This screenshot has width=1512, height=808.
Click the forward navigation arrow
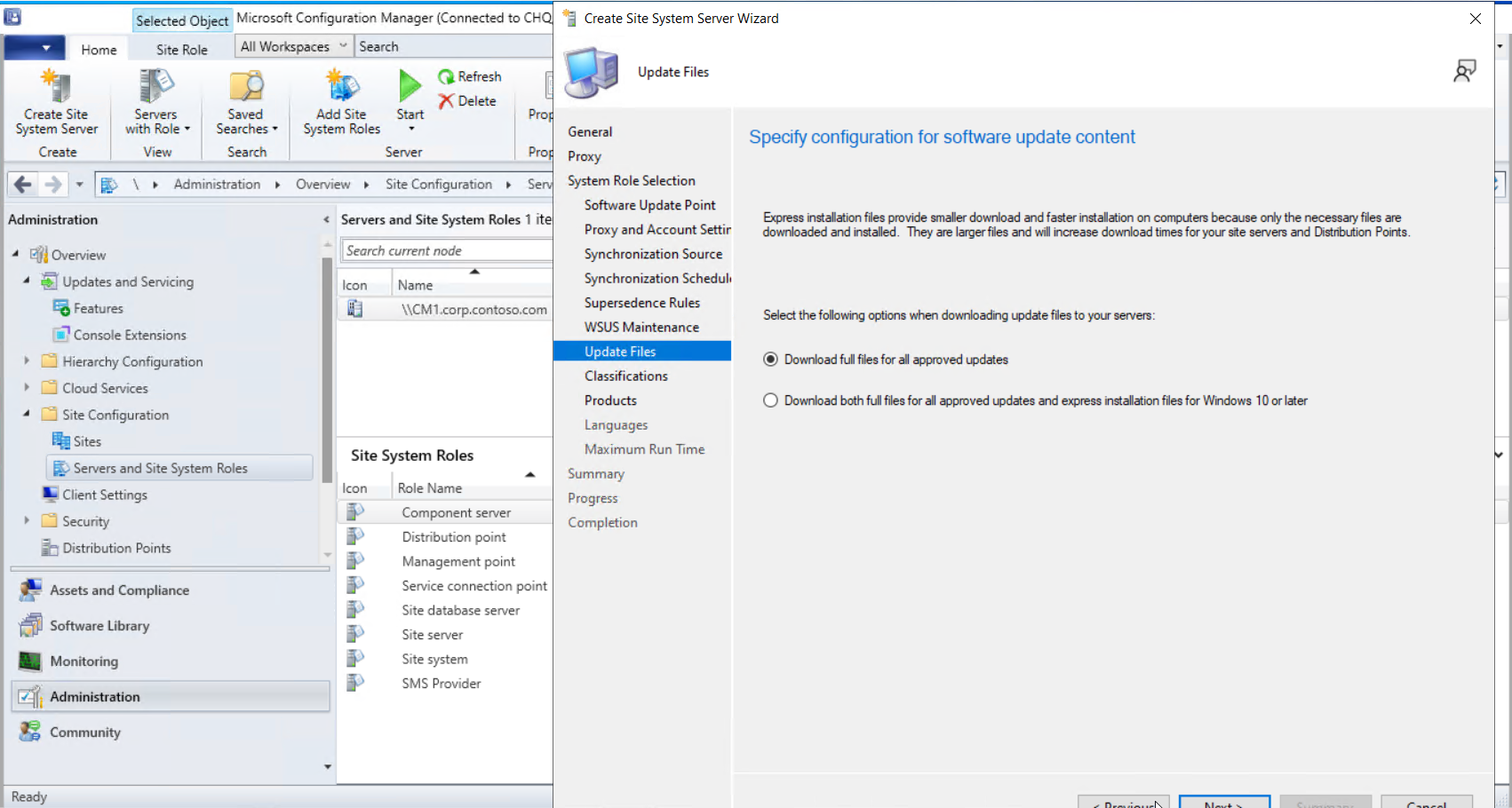pyautogui.click(x=53, y=185)
